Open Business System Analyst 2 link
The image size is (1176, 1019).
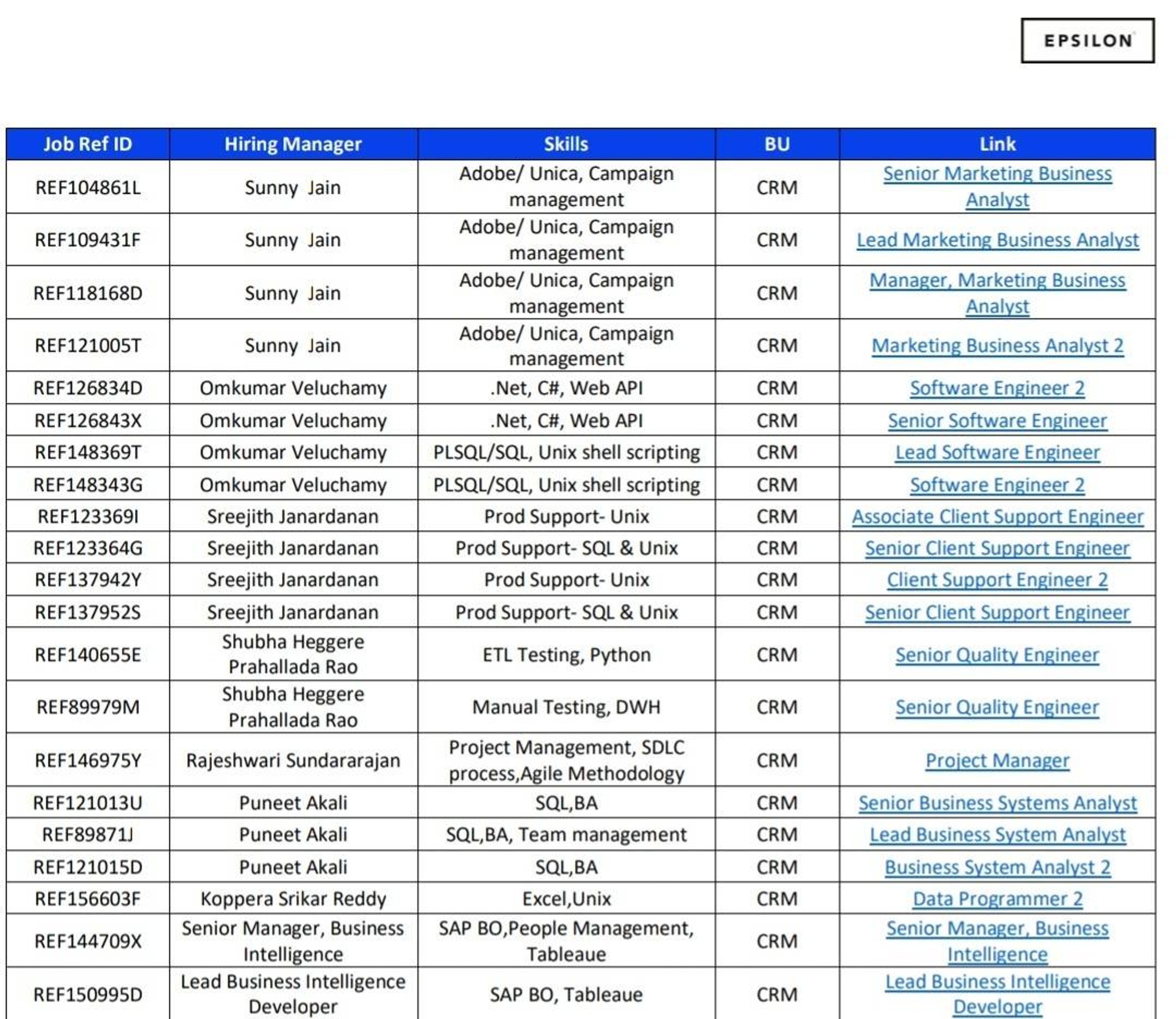pyautogui.click(x=997, y=867)
